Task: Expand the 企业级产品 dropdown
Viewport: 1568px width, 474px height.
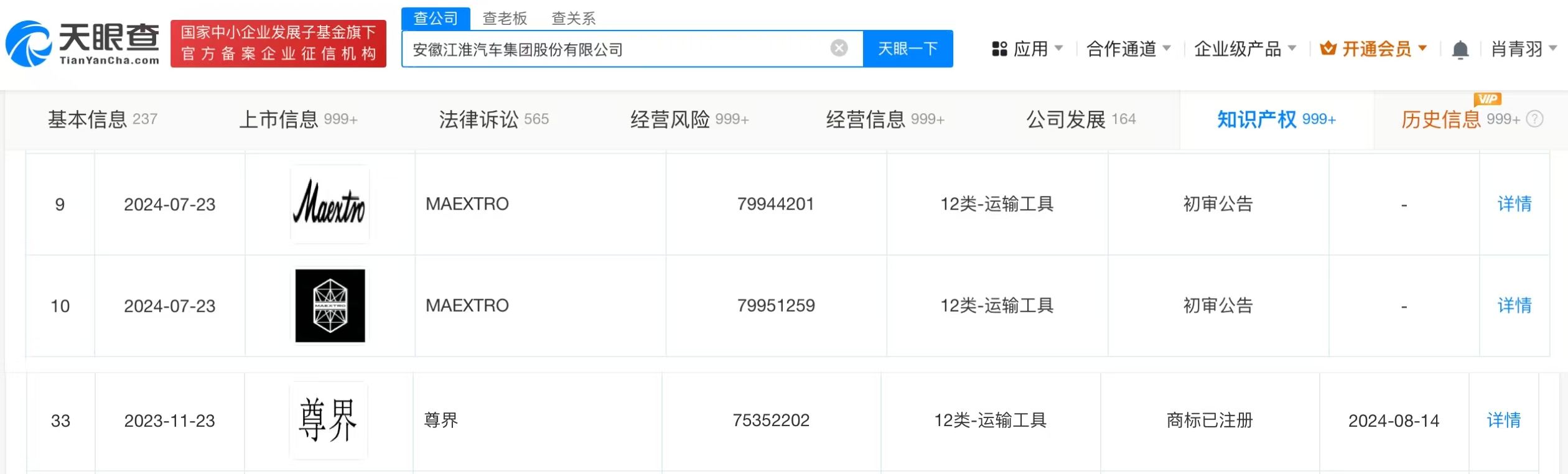Action: point(1245,49)
